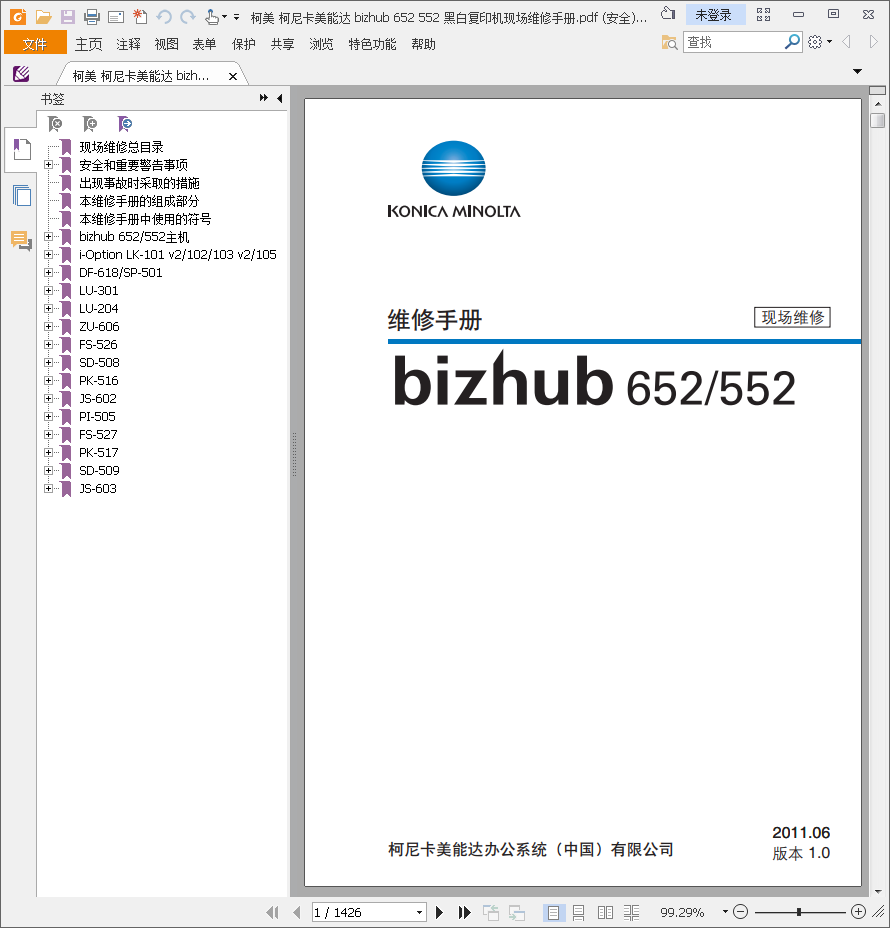Viewport: 890px width, 928px height.
Task: Select continuous facing view mode
Action: pyautogui.click(x=631, y=913)
